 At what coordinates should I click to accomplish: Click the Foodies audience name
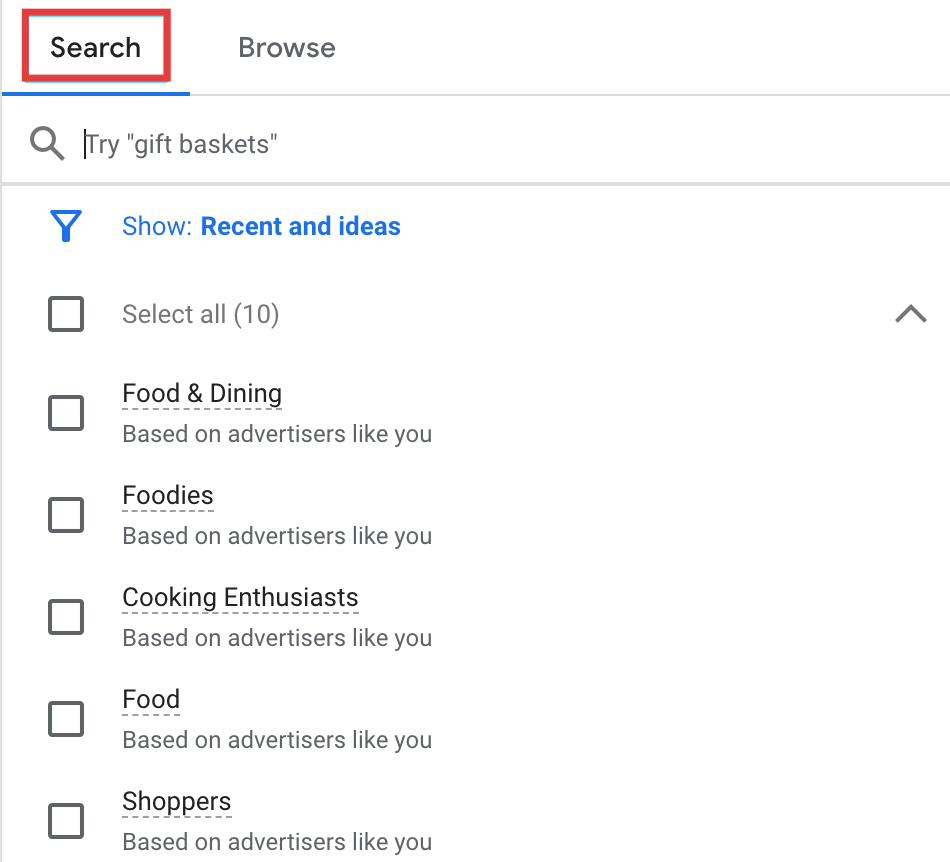(x=168, y=496)
